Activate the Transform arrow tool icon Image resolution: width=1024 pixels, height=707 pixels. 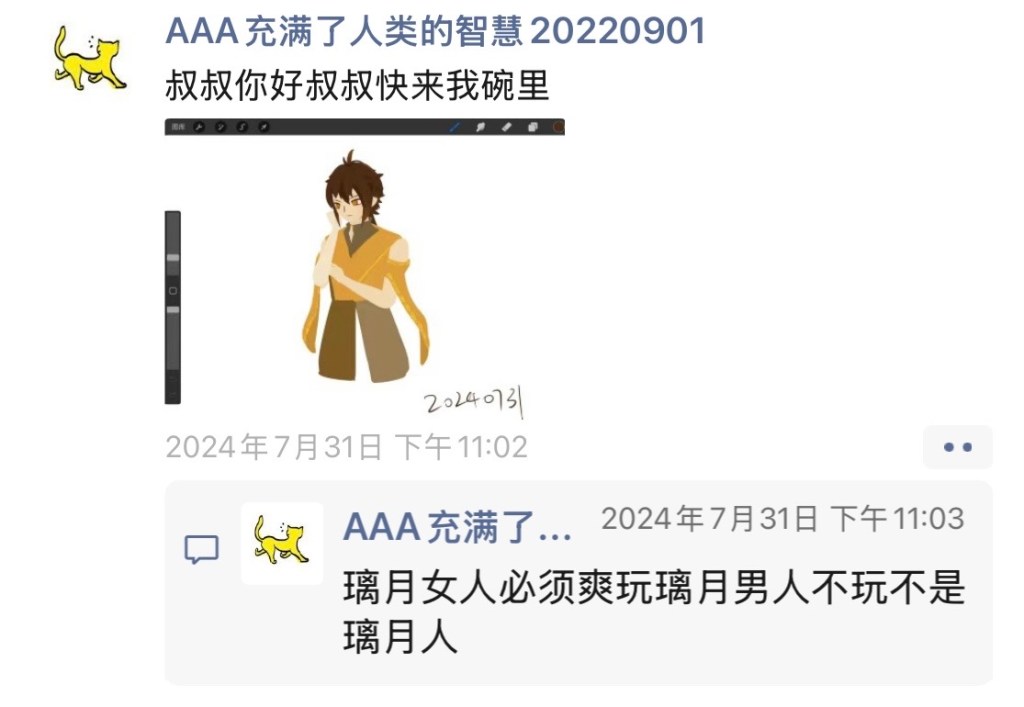click(x=263, y=127)
